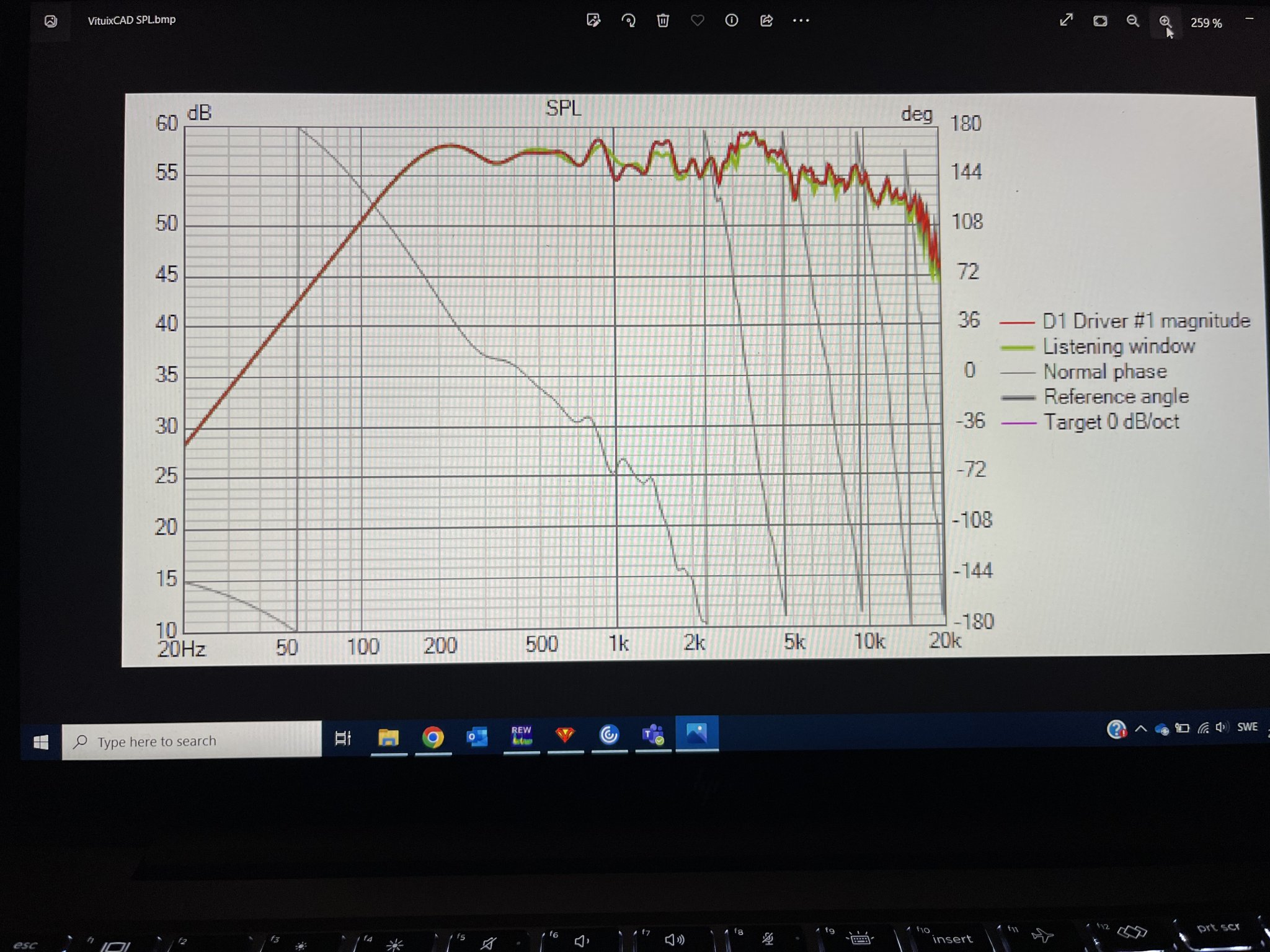Zoom out of the image
The image size is (1270, 952).
point(1132,21)
